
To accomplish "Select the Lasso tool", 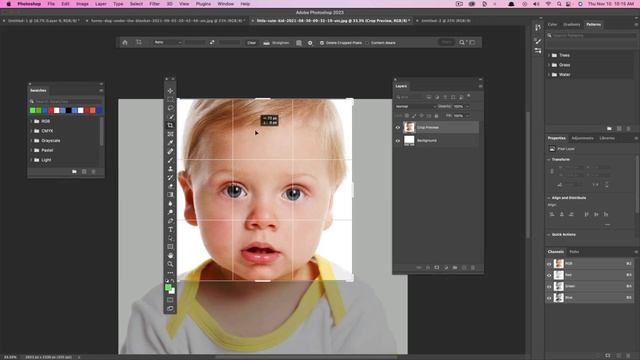I will coord(170,108).
